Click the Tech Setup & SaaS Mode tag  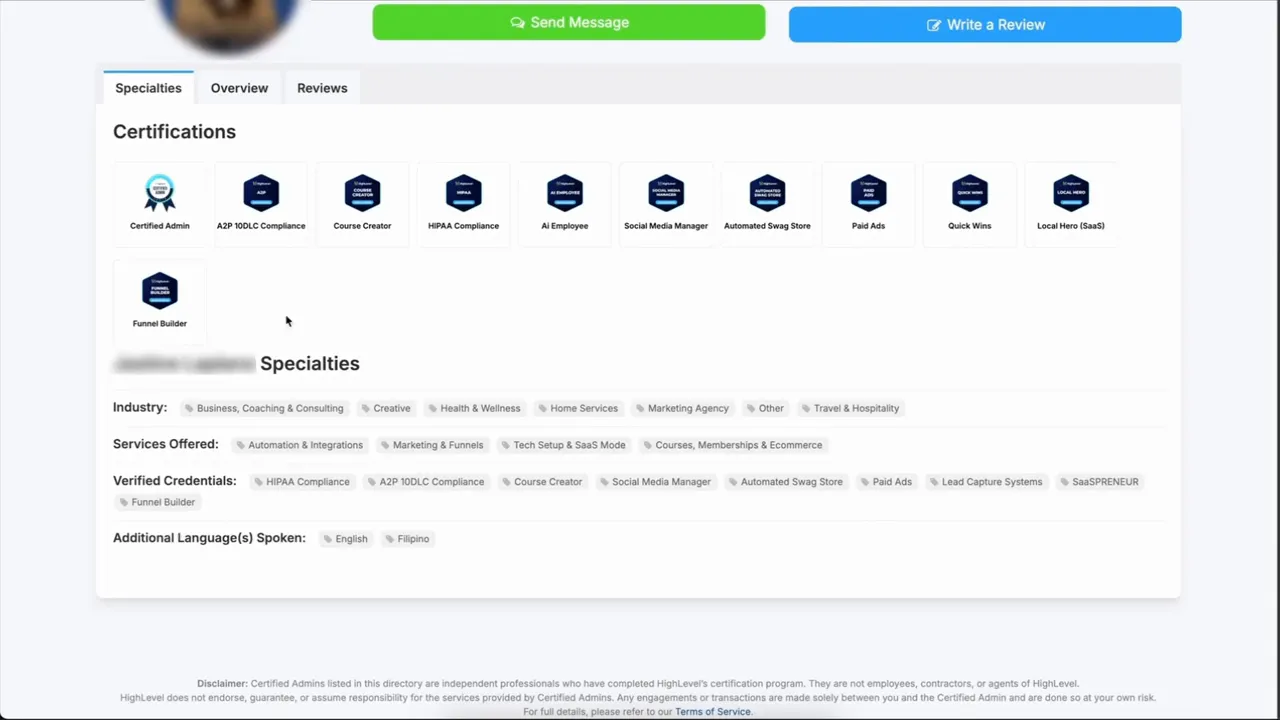[563, 445]
